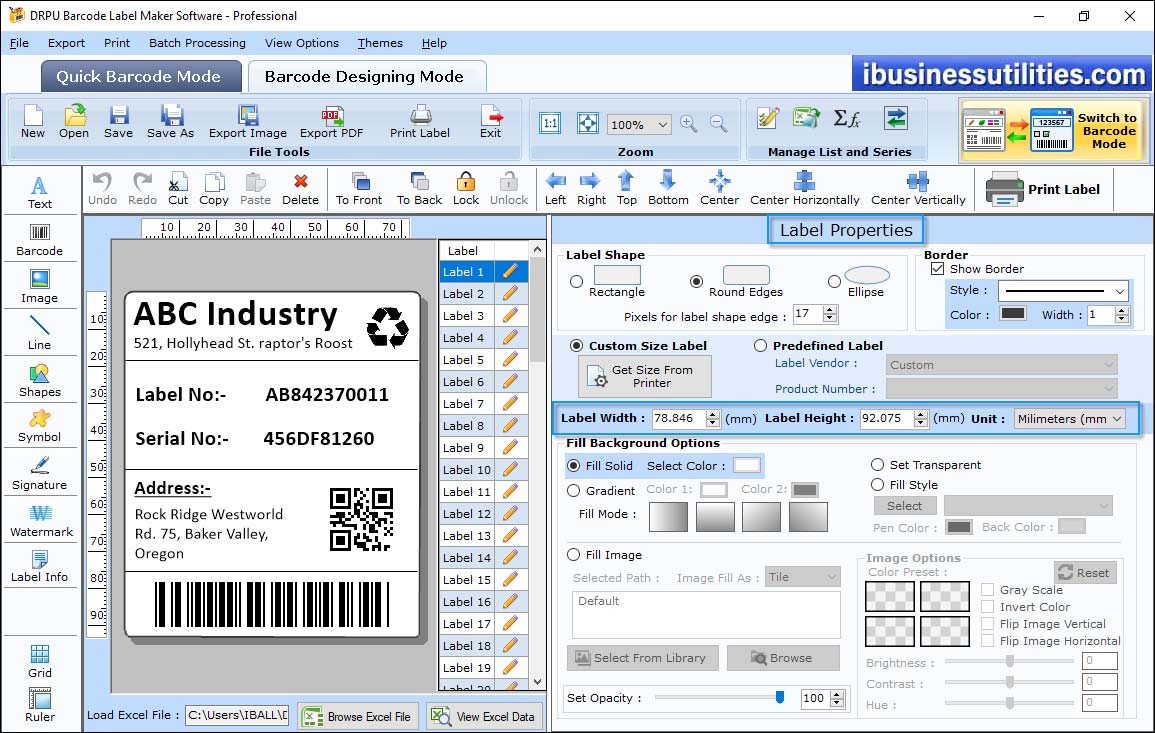
Task: Bring selected object To Front
Action: click(x=359, y=189)
